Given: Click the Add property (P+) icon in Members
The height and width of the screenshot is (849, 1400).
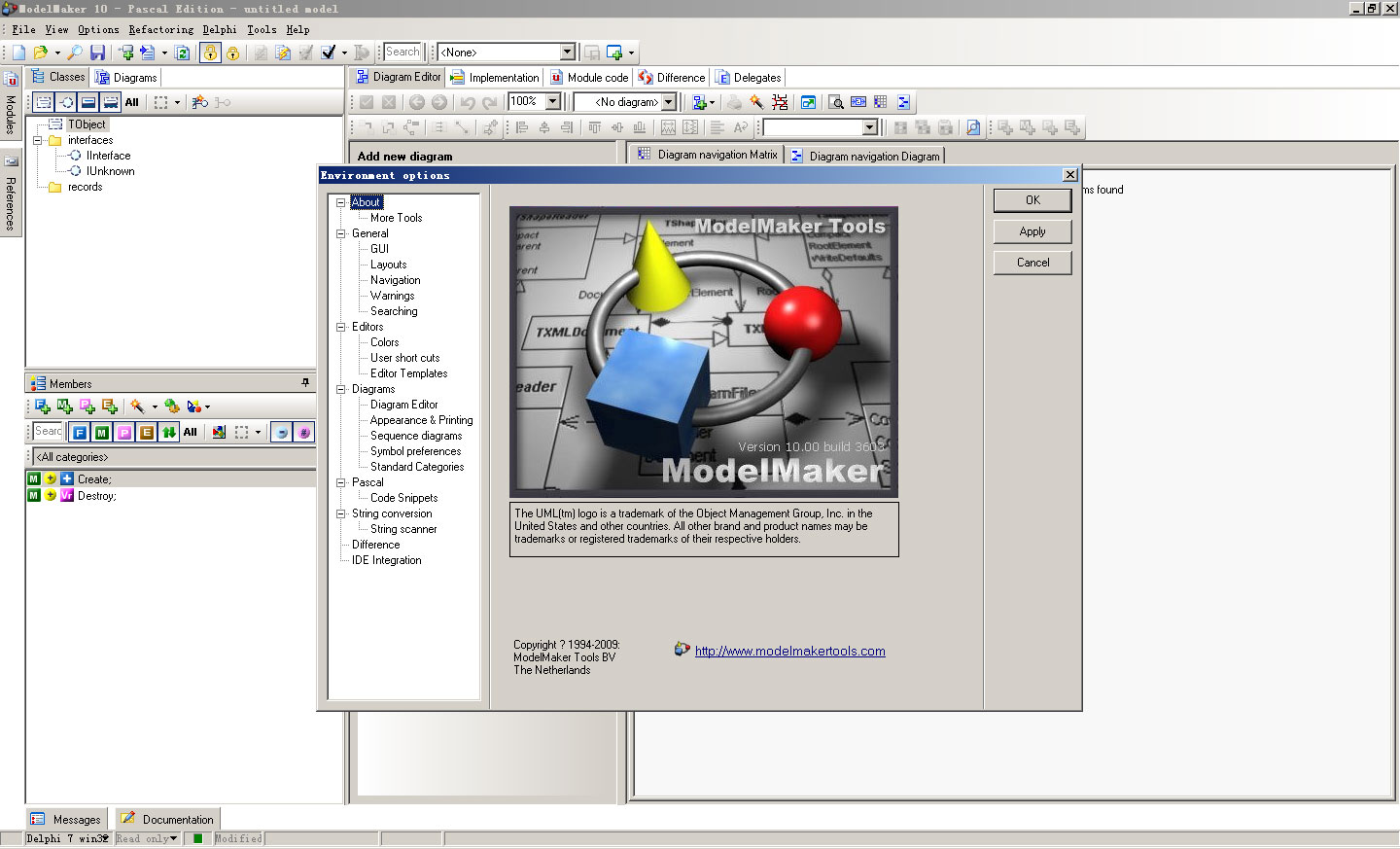Looking at the screenshot, I should click(87, 407).
